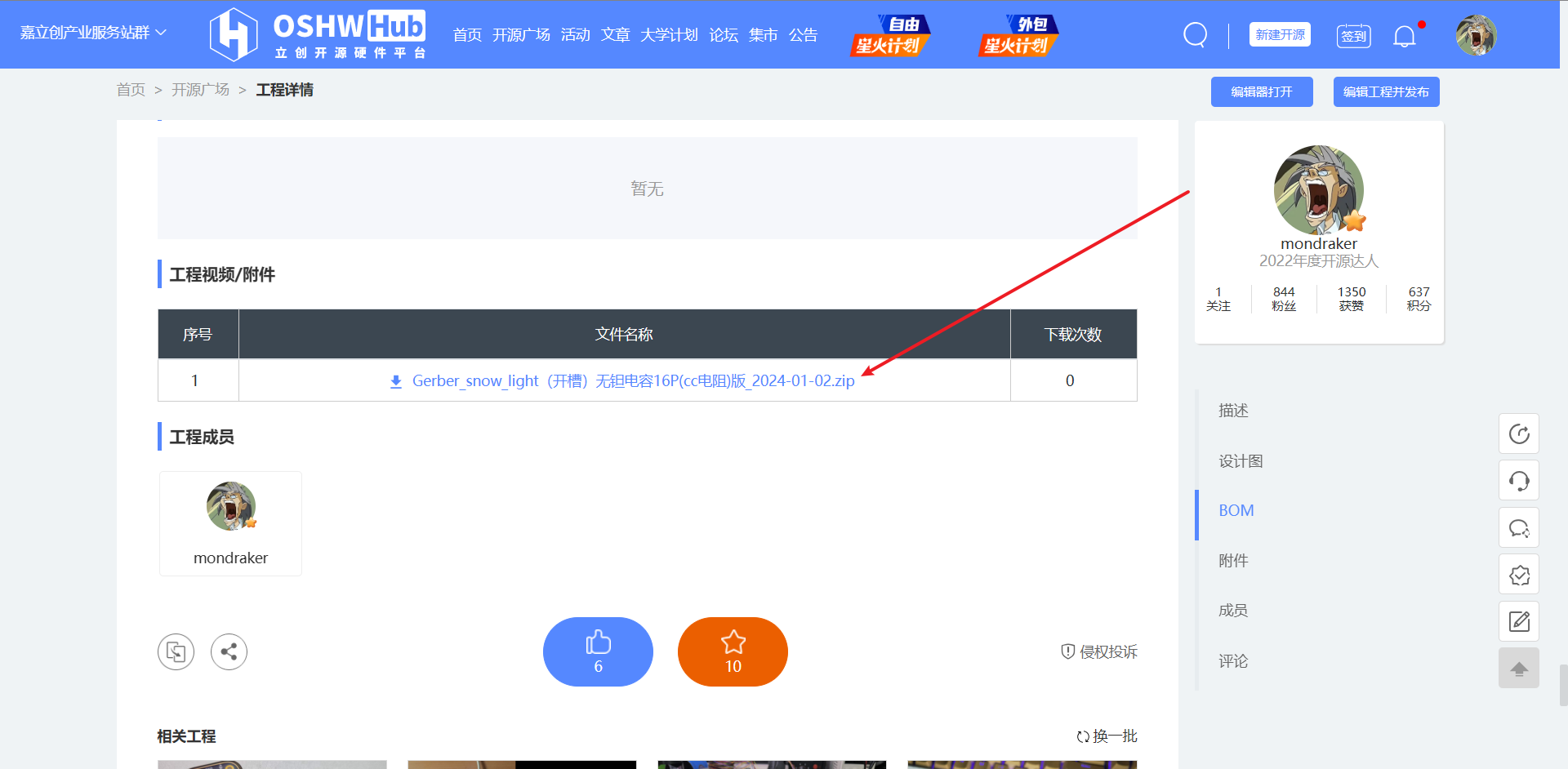Screen dimensions: 1568x769
Task: Click the 序号 column header
Action: [x=198, y=335]
